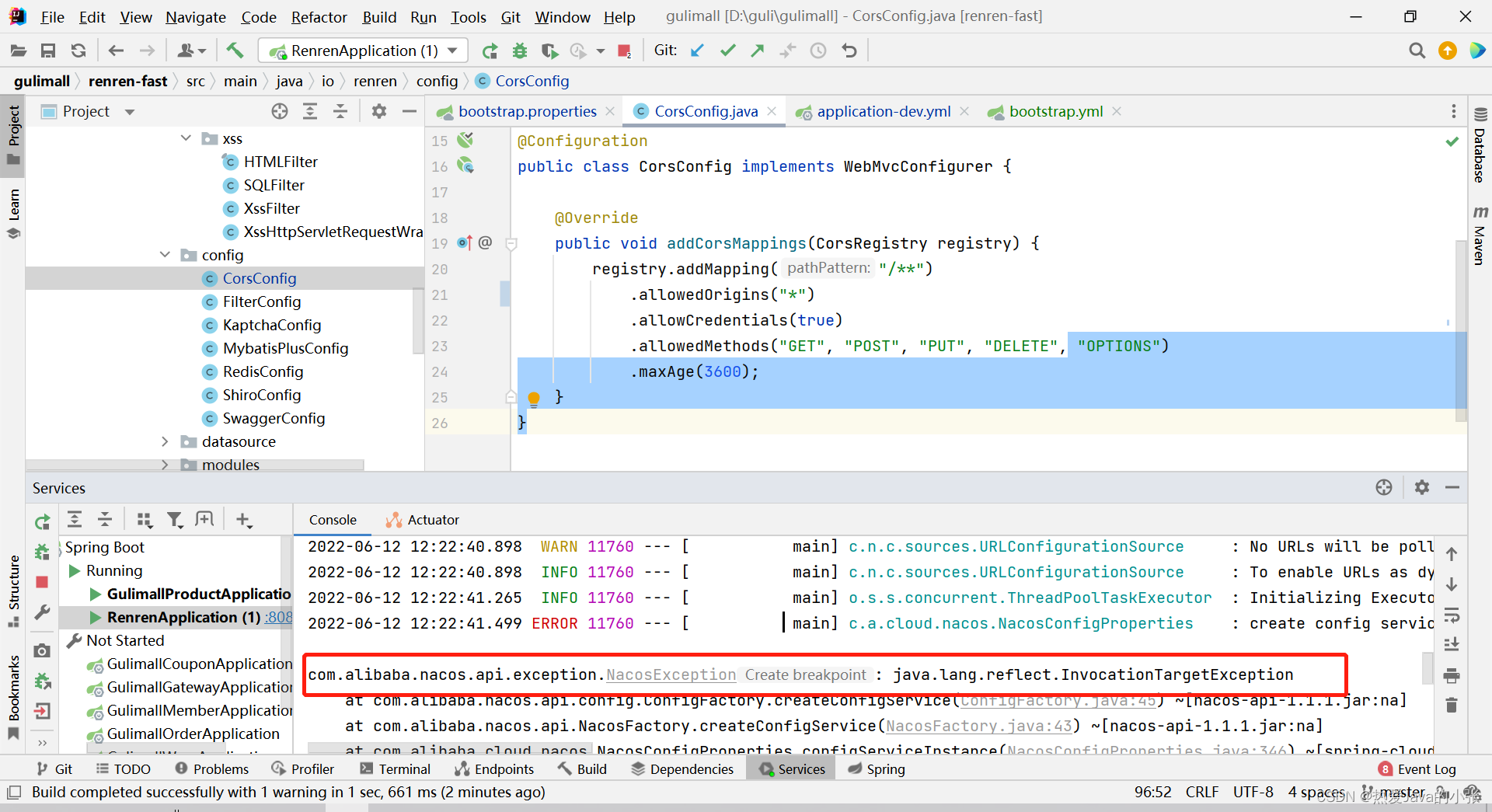This screenshot has height=812, width=1492.
Task: Stop the running application in toolbar
Action: tap(624, 51)
